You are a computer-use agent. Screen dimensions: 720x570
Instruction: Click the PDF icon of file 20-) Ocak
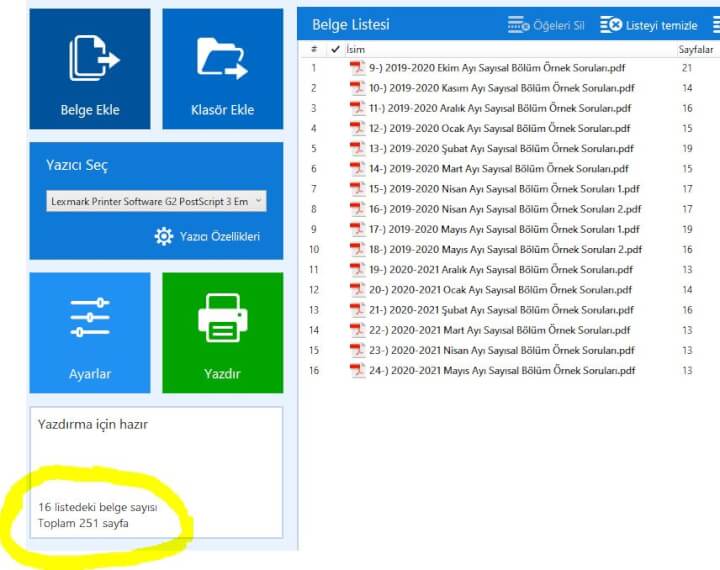click(x=357, y=289)
